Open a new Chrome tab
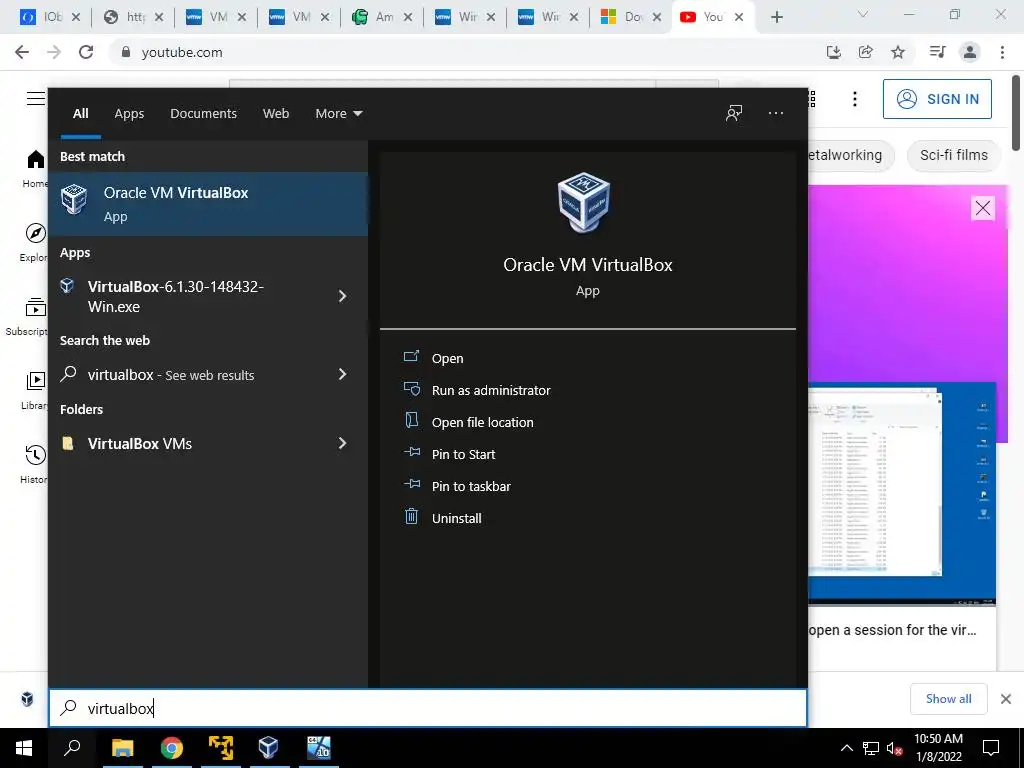 click(776, 17)
